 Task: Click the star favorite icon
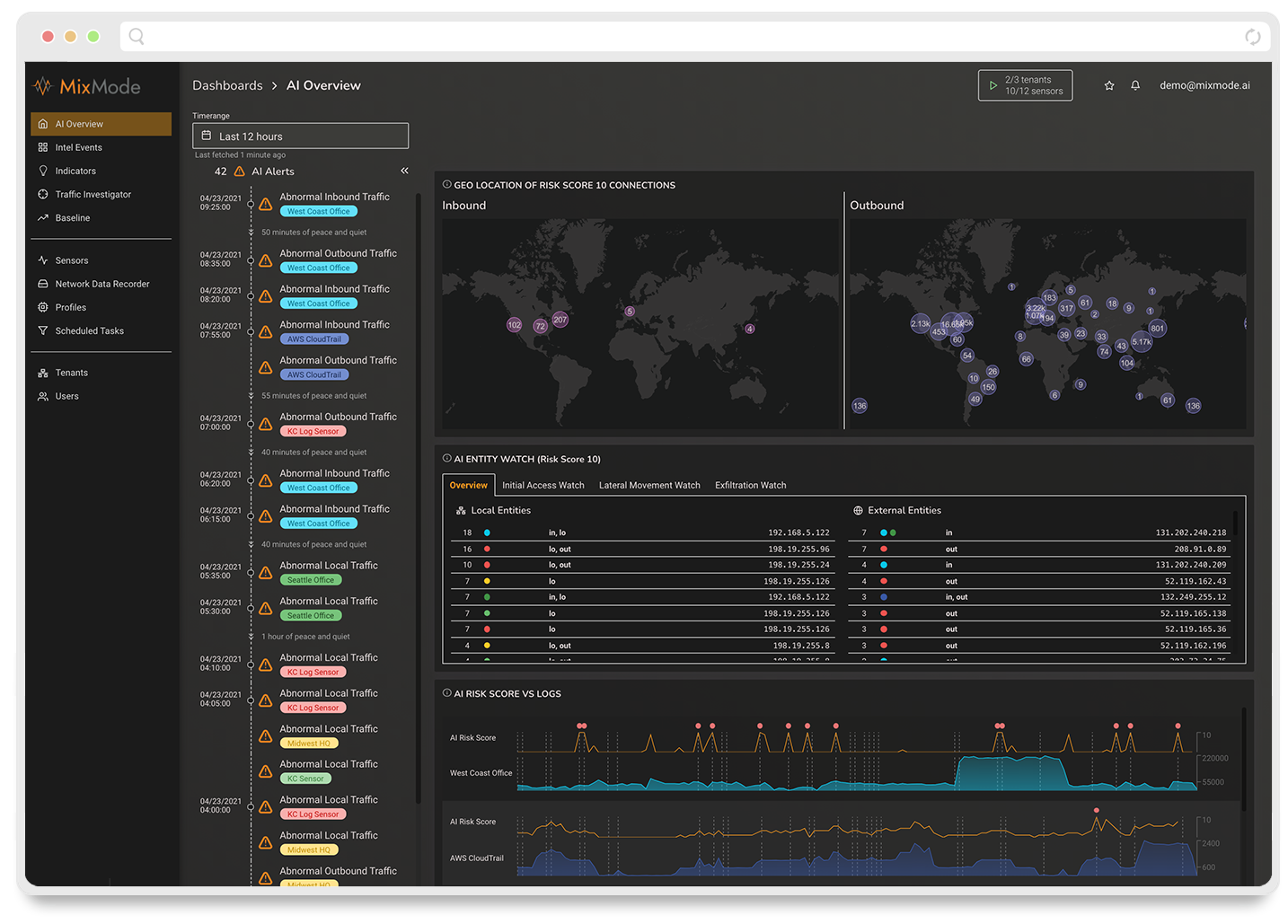pyautogui.click(x=1109, y=85)
